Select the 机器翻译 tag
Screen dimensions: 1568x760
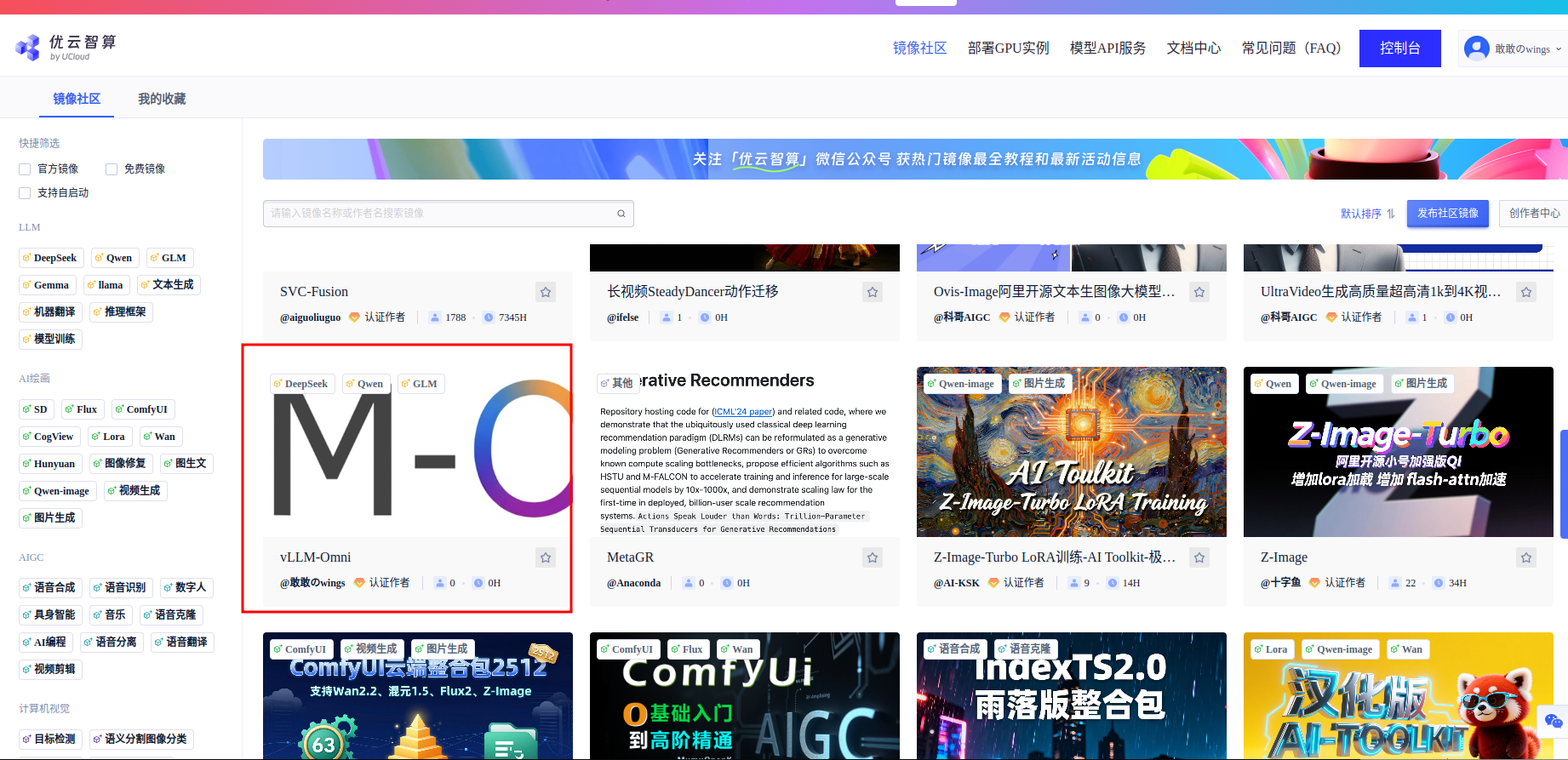pos(50,312)
